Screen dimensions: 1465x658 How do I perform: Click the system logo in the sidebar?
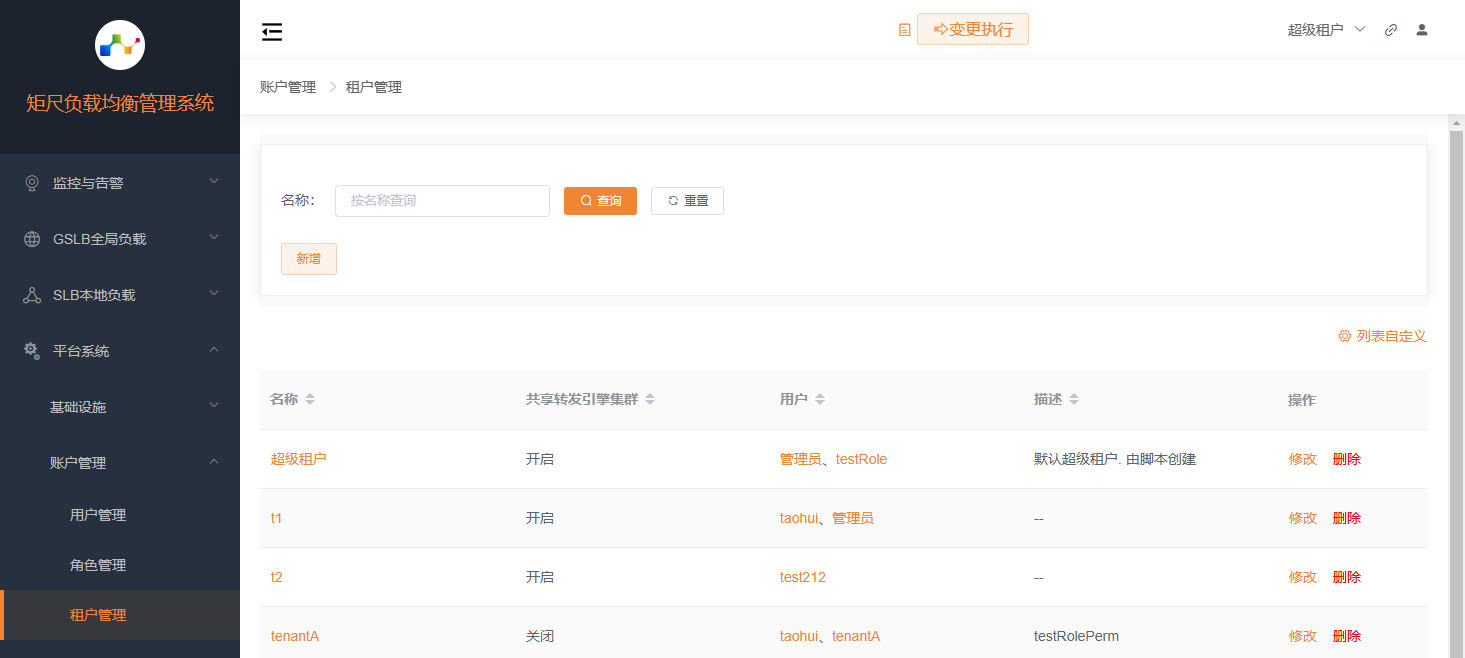click(120, 45)
